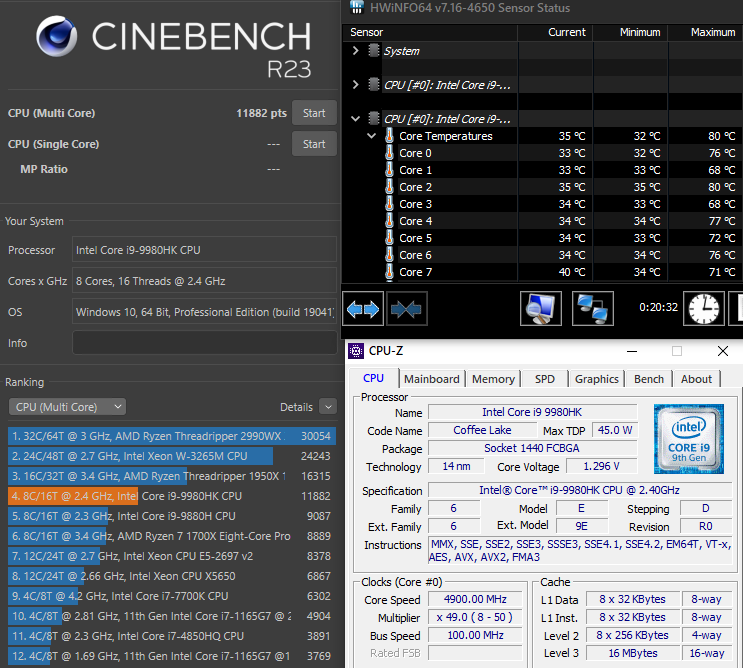Click thermometer icon next to Core 3

(x=389, y=204)
